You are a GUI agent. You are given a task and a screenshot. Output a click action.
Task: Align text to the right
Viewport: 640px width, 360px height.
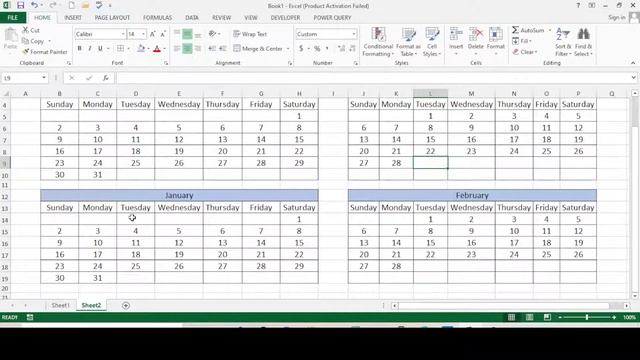[x=198, y=49]
